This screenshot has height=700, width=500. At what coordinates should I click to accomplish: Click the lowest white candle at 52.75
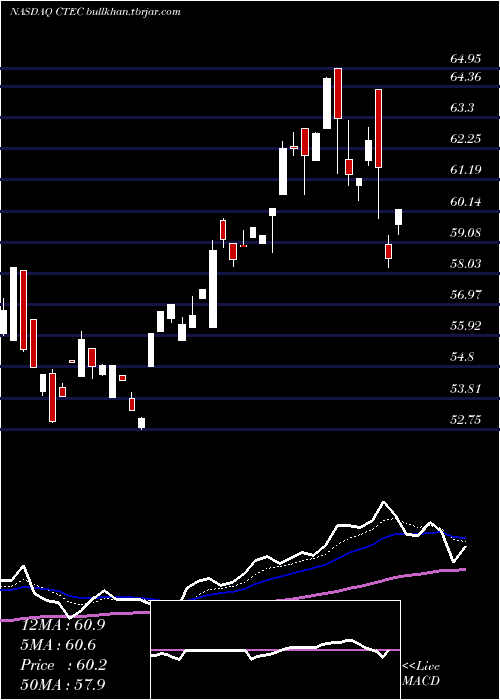coord(142,423)
